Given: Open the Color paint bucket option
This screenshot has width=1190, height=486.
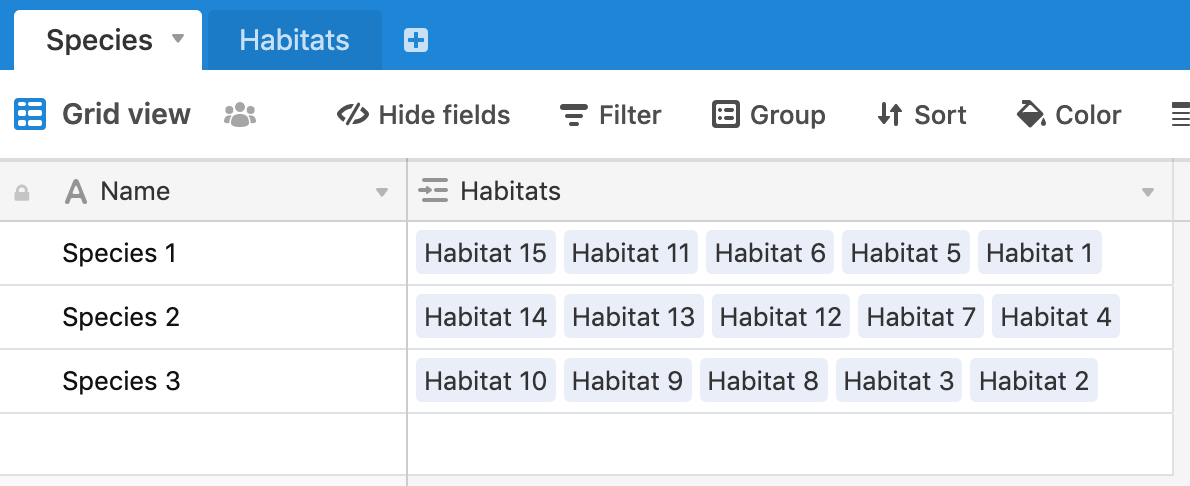Looking at the screenshot, I should point(1069,115).
